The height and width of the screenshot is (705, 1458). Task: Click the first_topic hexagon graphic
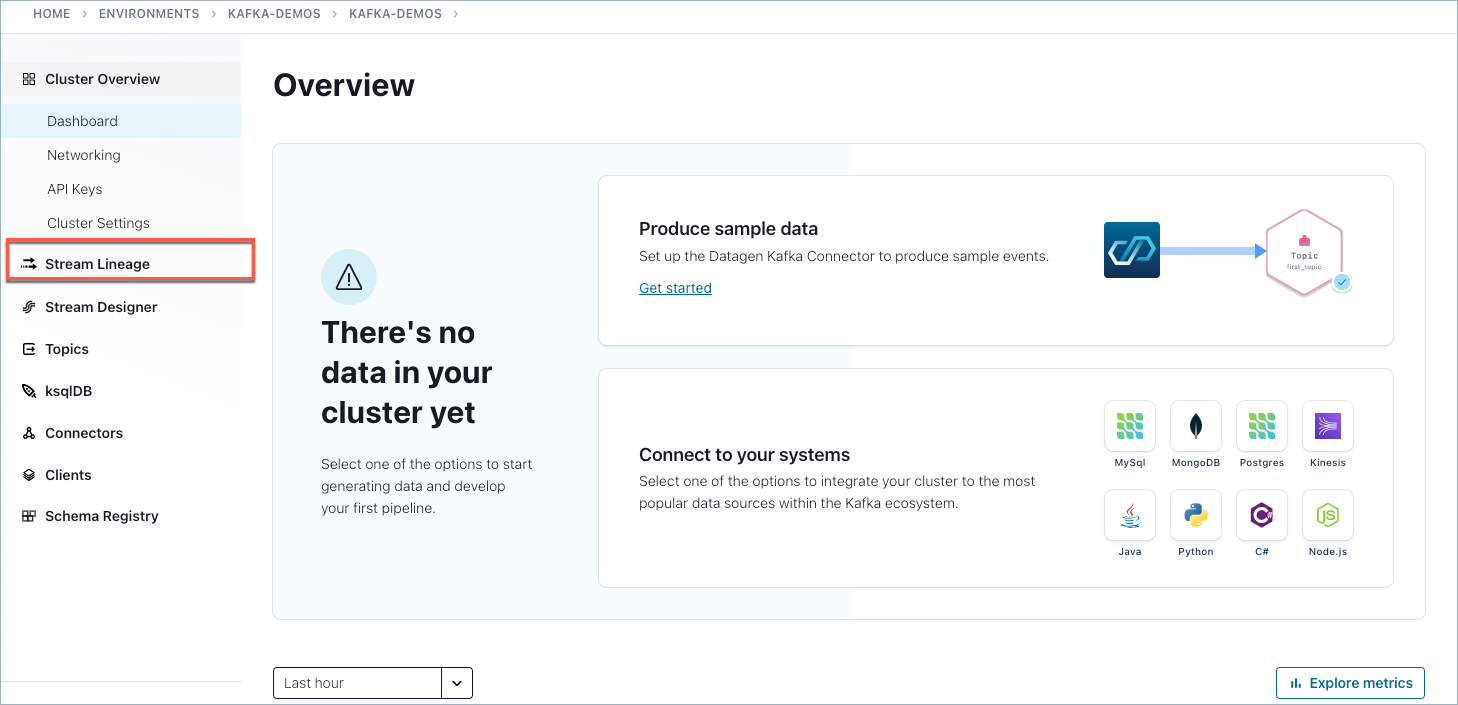1304,252
